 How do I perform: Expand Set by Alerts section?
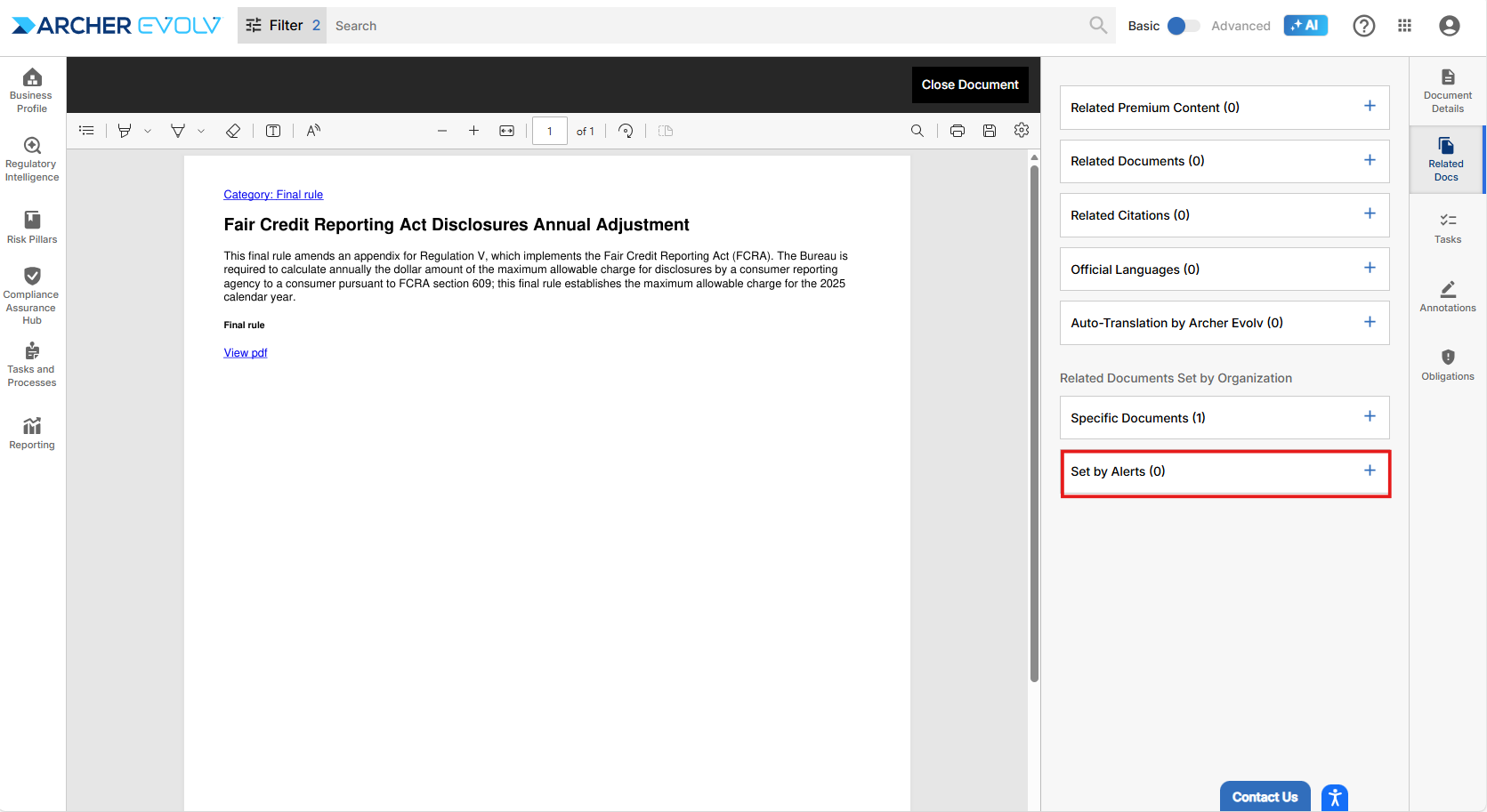[1370, 471]
